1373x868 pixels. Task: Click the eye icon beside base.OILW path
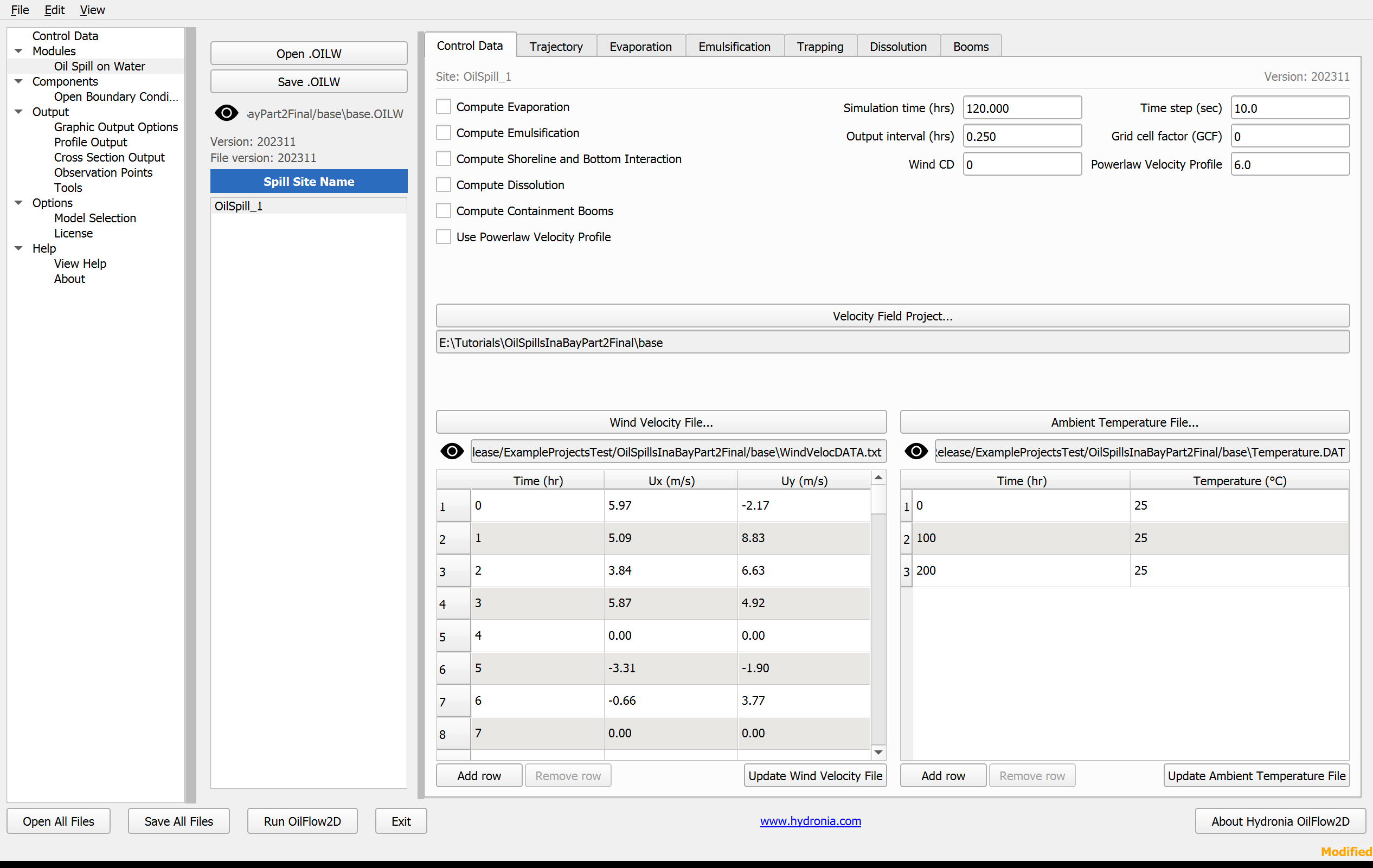(x=226, y=113)
